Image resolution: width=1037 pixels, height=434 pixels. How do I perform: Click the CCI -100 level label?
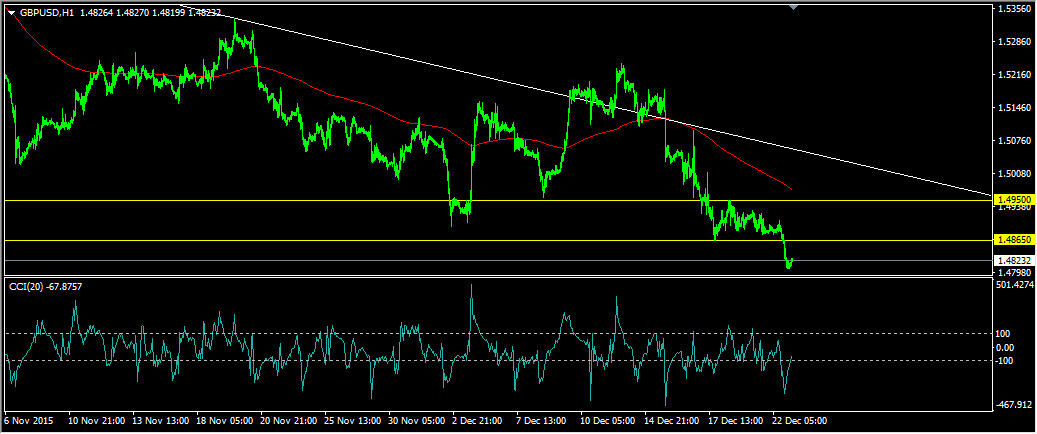(x=1005, y=361)
